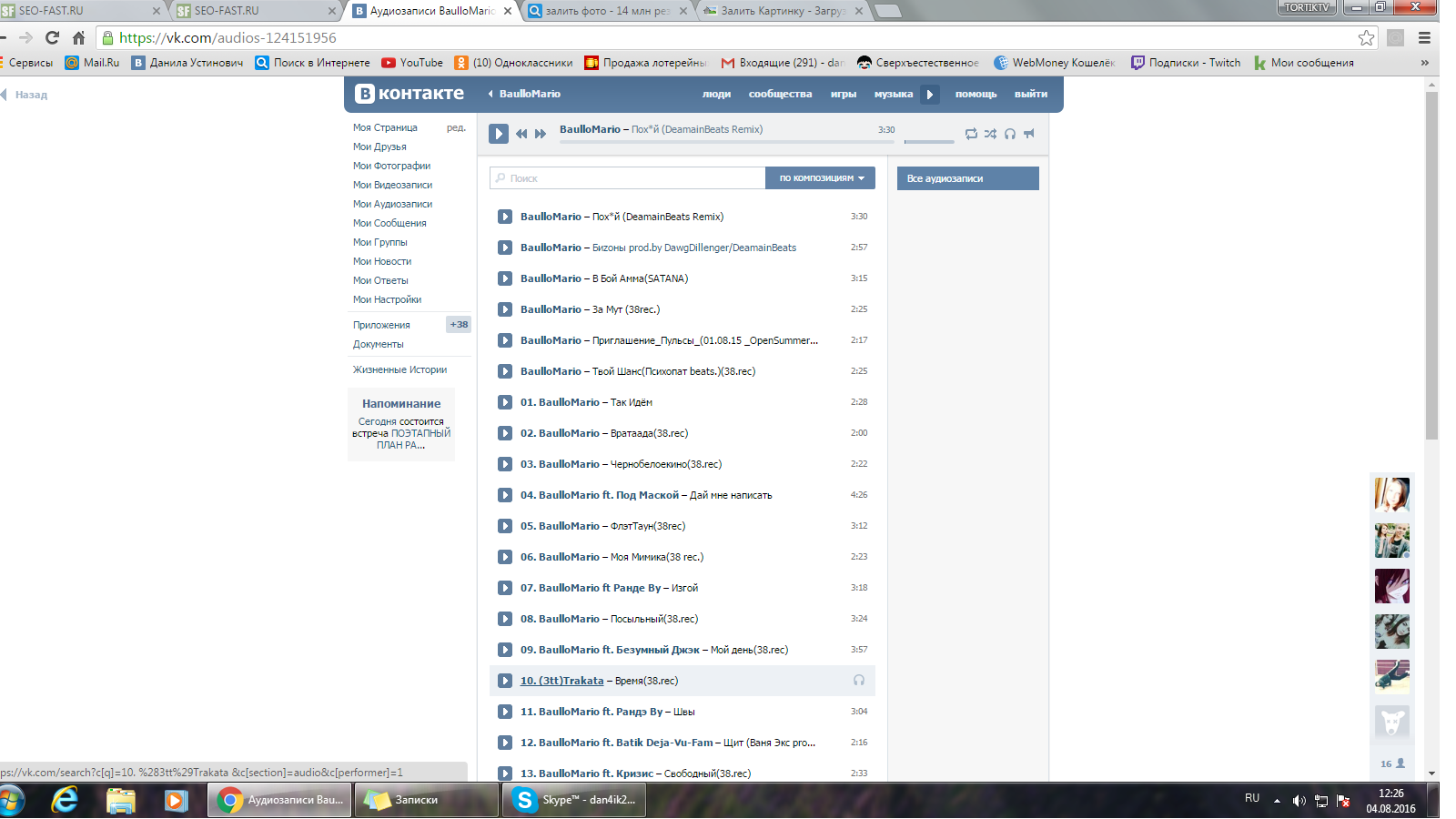Image resolution: width=1456 pixels, height=819 pixels.
Task: Click 'ред.' edit link in sidebar
Action: [x=456, y=127]
